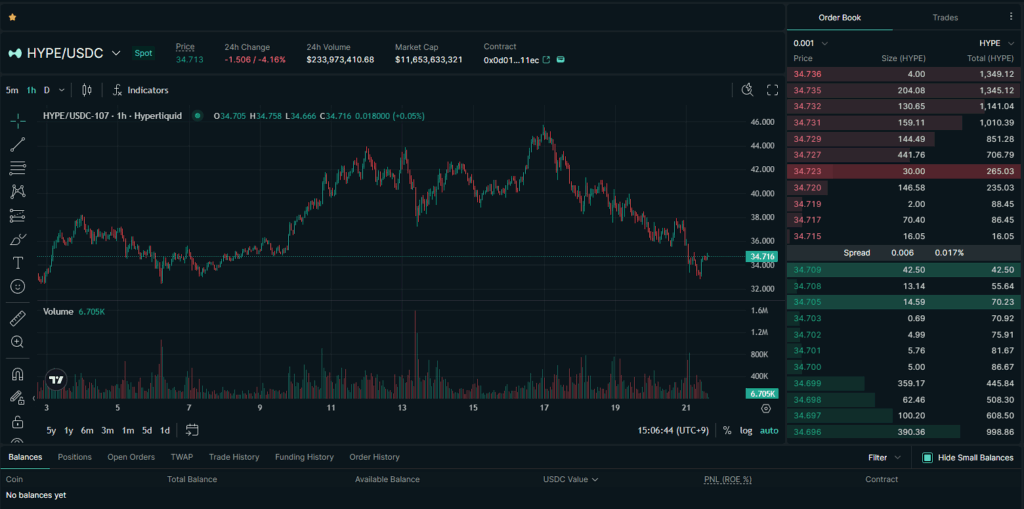Select the Fibonacci retracement tool
Image resolution: width=1024 pixels, height=509 pixels.
[18, 168]
